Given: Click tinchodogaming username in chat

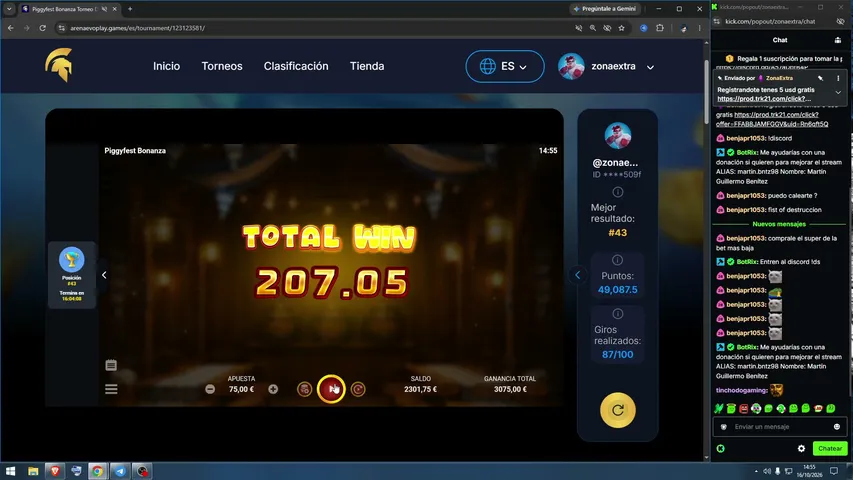Looking at the screenshot, I should coord(740,390).
